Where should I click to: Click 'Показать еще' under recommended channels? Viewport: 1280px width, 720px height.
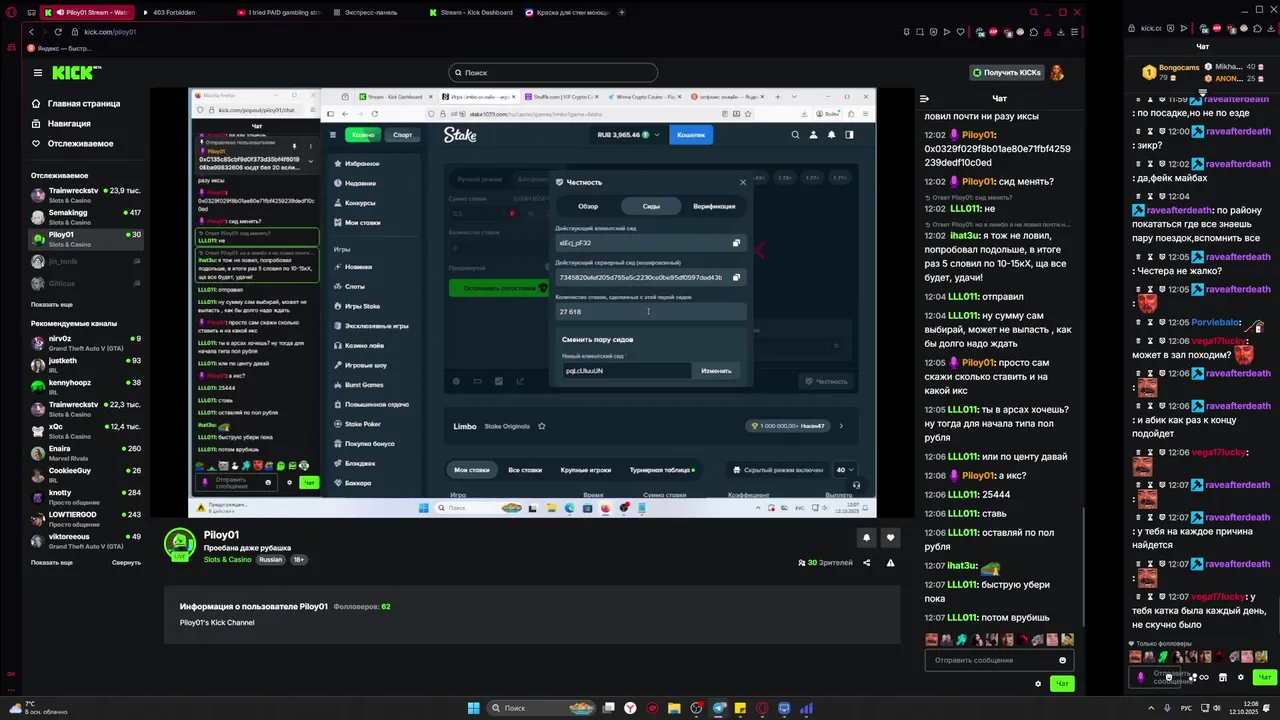point(52,562)
